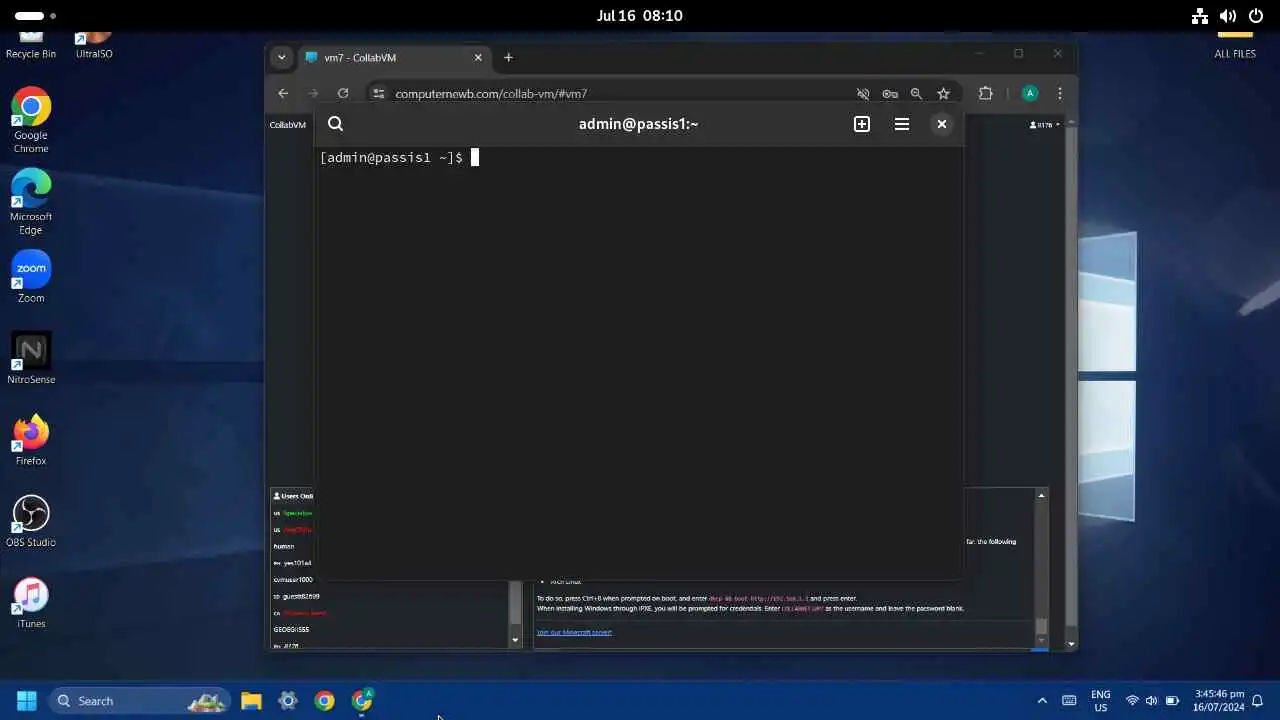Open a new Chrome tab
Viewport: 1280px width, 720px height.
coord(508,57)
